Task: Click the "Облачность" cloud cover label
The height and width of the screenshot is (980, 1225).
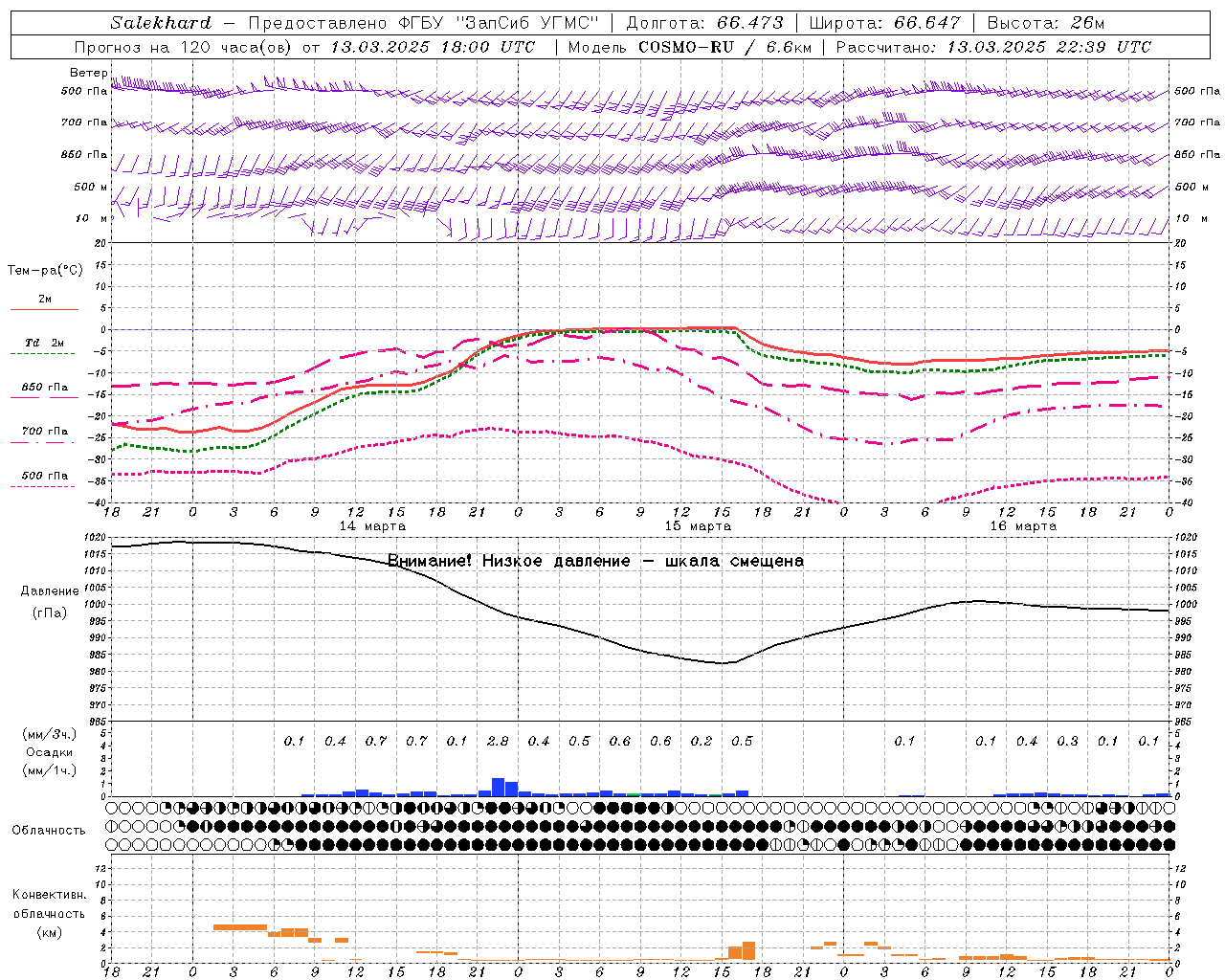Action: 49,831
